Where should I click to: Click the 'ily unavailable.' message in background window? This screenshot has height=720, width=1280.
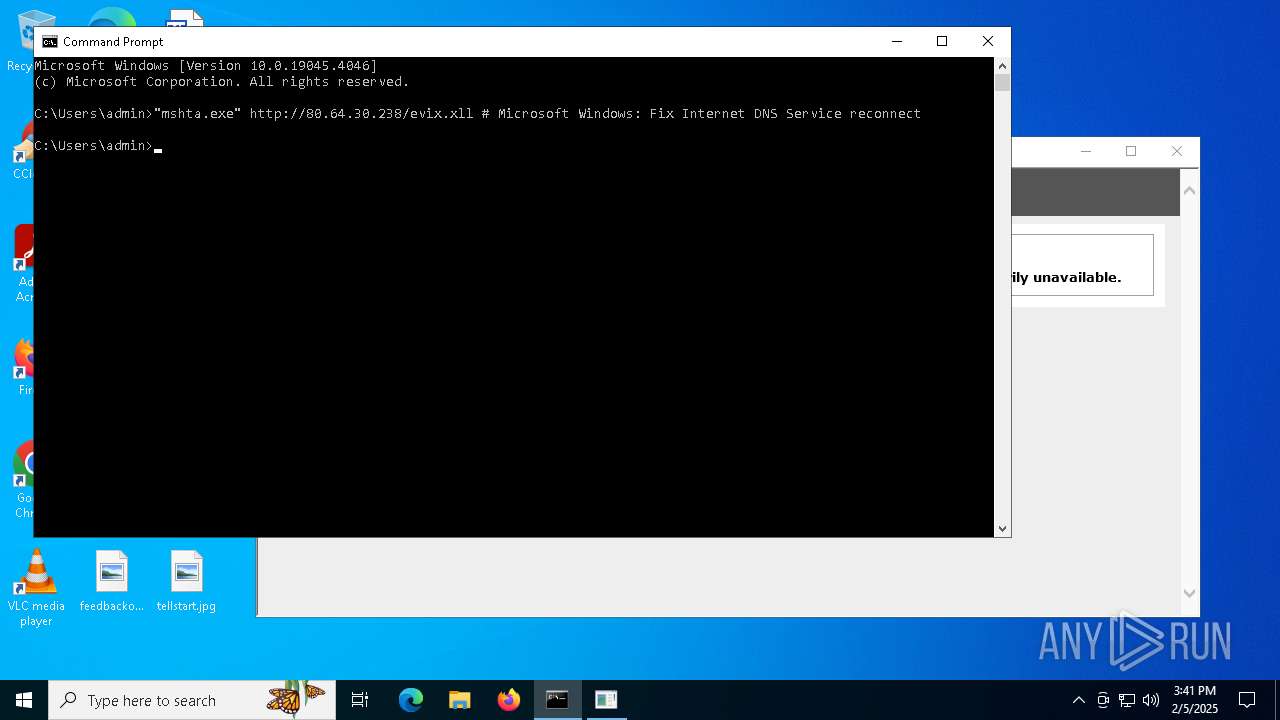(x=1066, y=278)
